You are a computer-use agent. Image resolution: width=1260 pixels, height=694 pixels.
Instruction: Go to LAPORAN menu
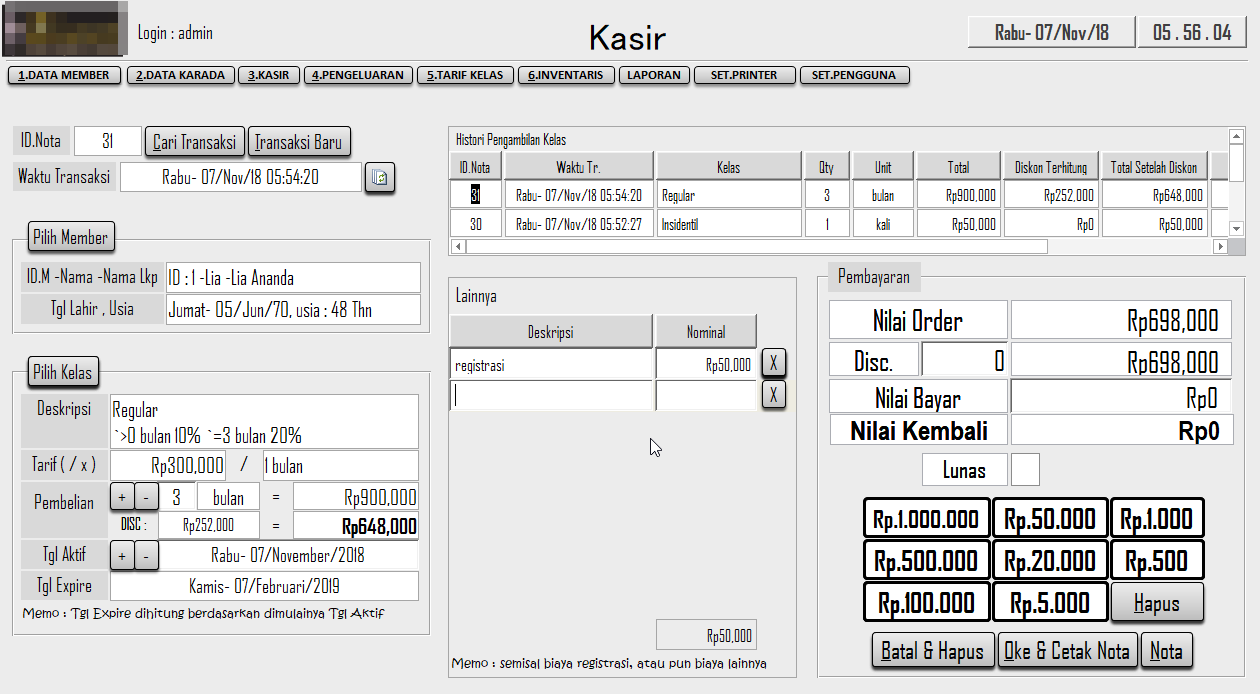654,75
